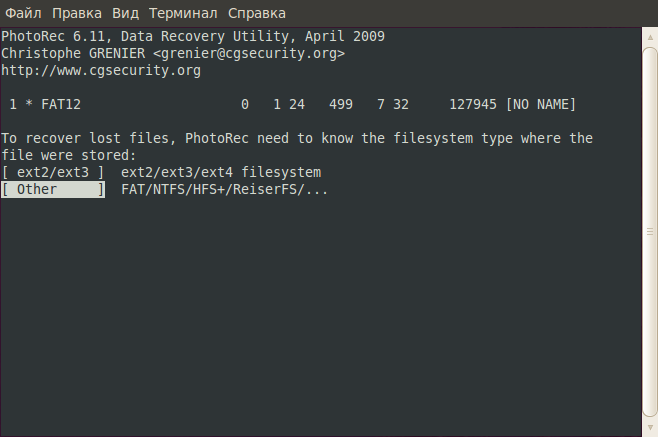Click the scrollbar up arrow
The width and height of the screenshot is (658, 437).
tap(650, 37)
